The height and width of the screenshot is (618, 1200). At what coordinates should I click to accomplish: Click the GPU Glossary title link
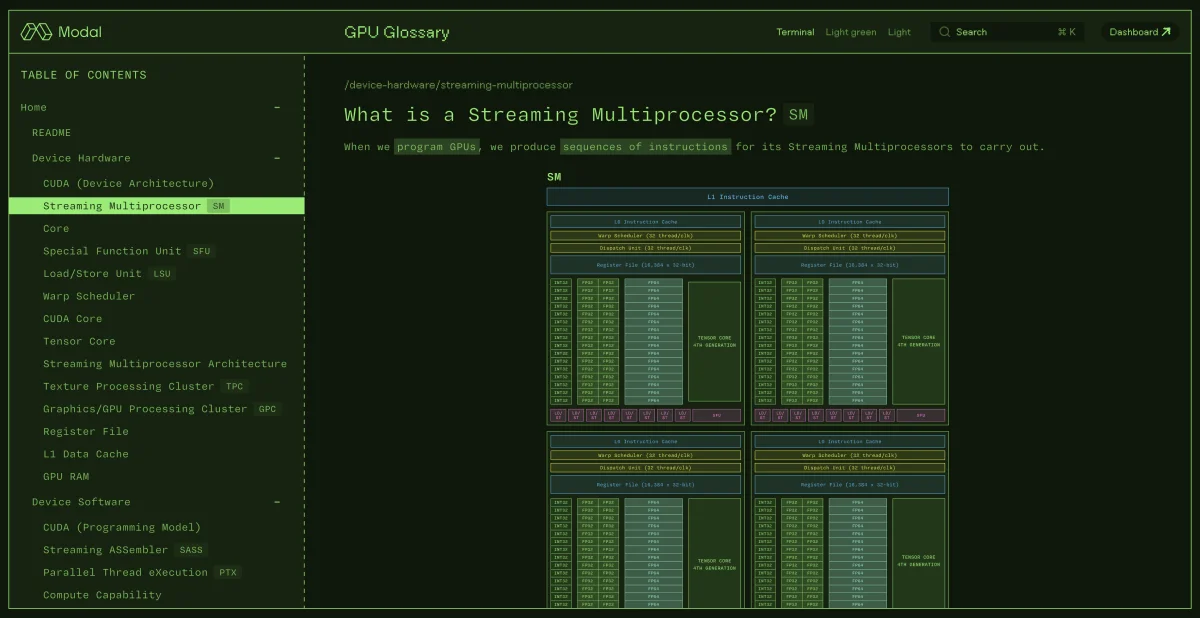[397, 32]
